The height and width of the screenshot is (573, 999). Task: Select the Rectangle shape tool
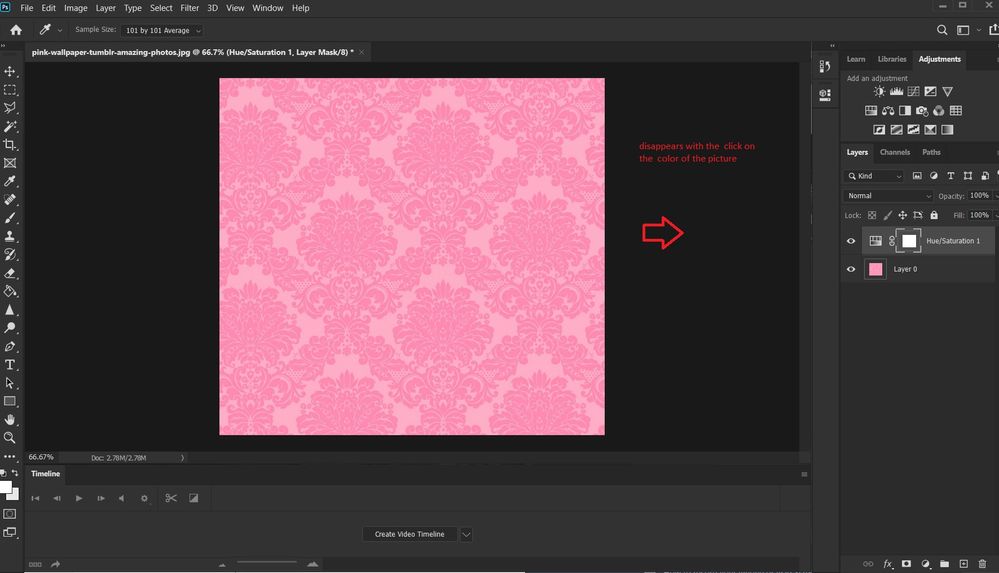(10, 402)
